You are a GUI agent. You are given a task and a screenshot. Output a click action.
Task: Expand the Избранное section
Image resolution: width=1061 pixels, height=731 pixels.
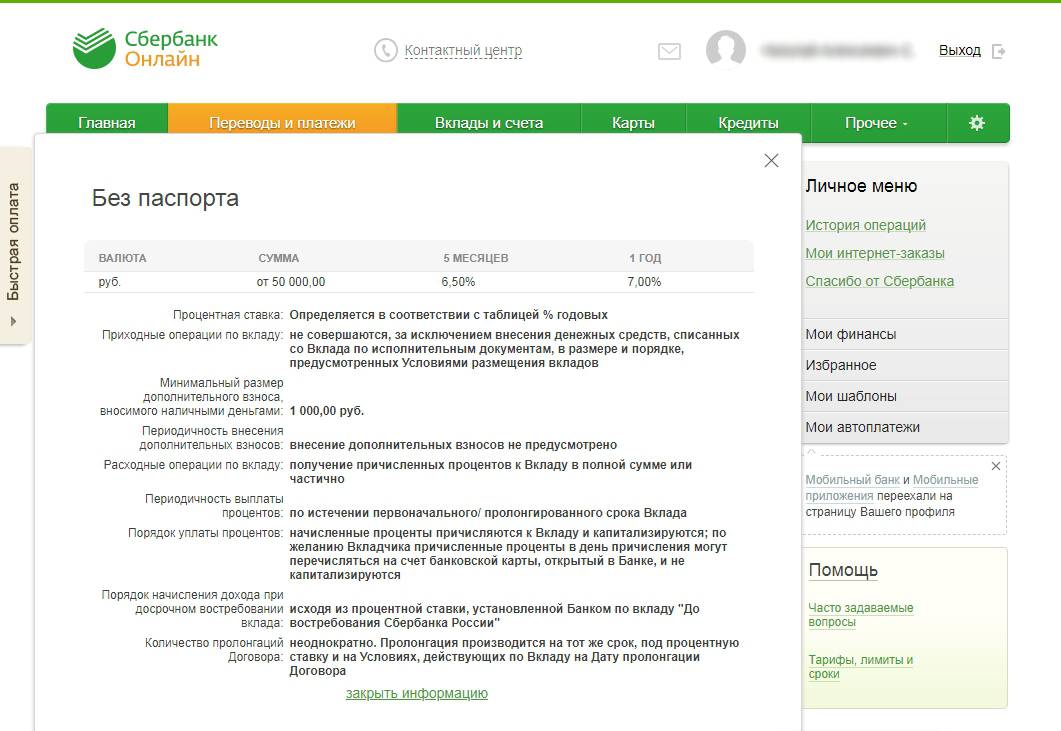841,365
